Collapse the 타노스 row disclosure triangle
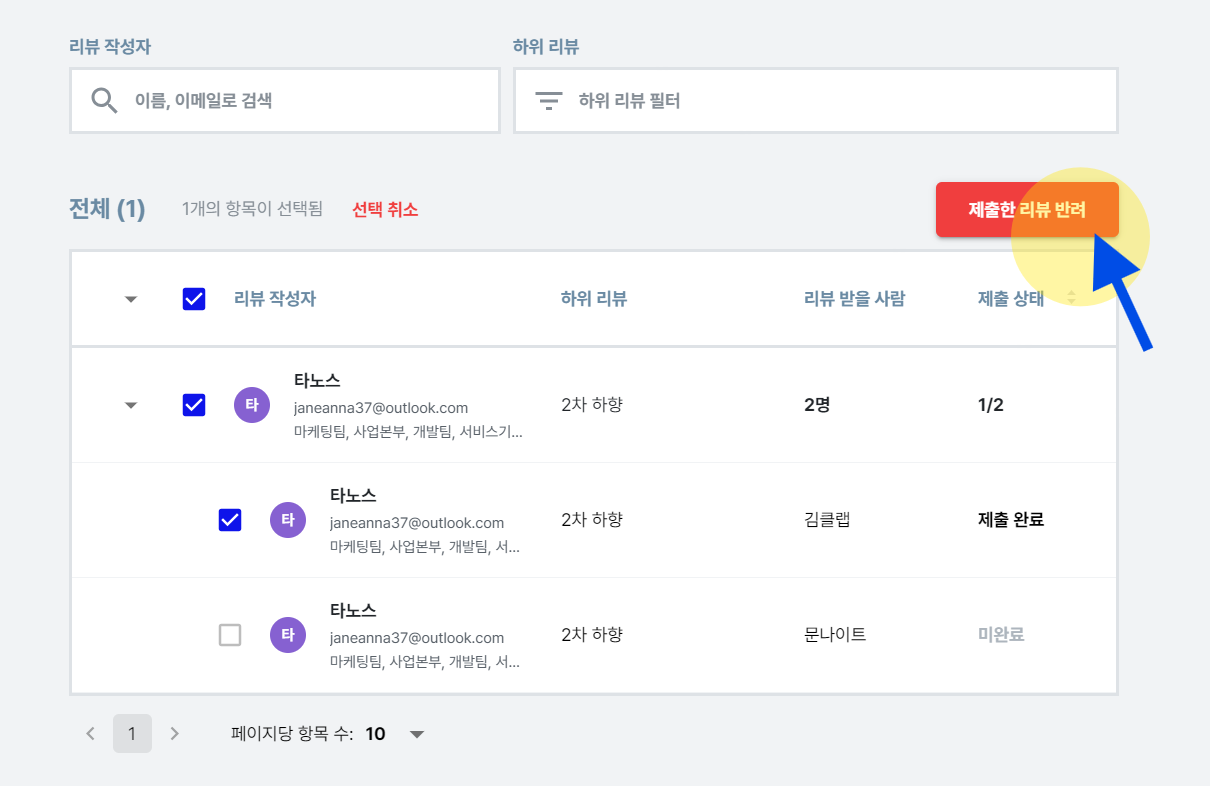 (x=130, y=405)
